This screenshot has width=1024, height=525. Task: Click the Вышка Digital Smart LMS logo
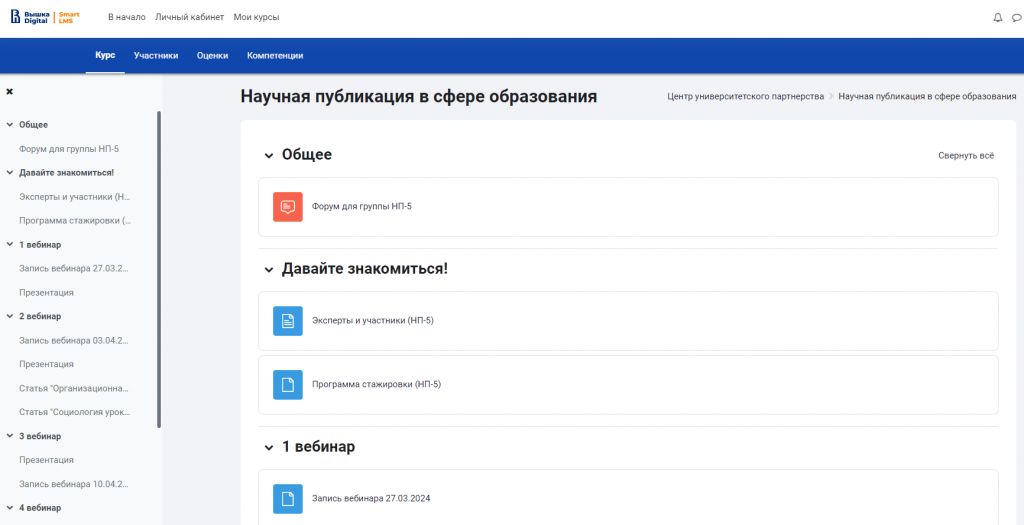[44, 17]
